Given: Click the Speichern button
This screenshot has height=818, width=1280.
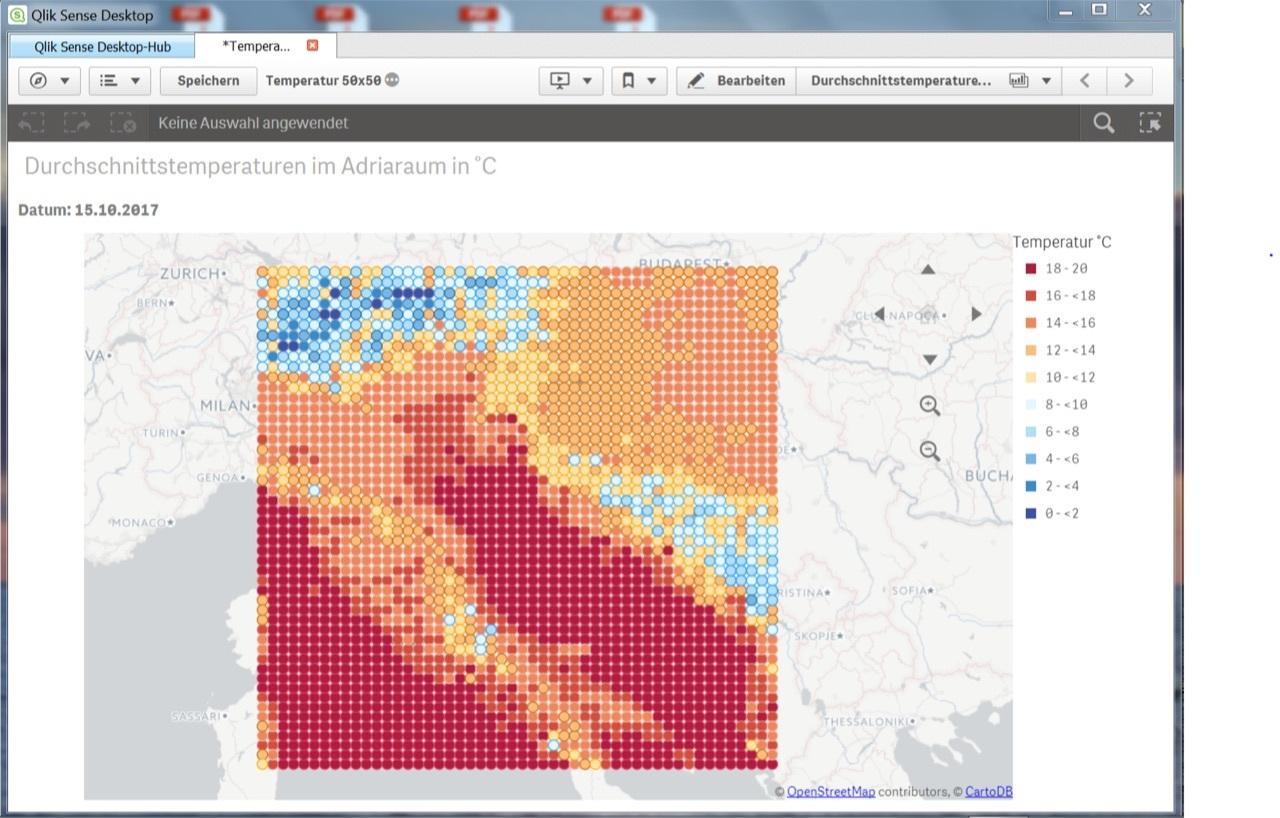Looking at the screenshot, I should (x=208, y=81).
